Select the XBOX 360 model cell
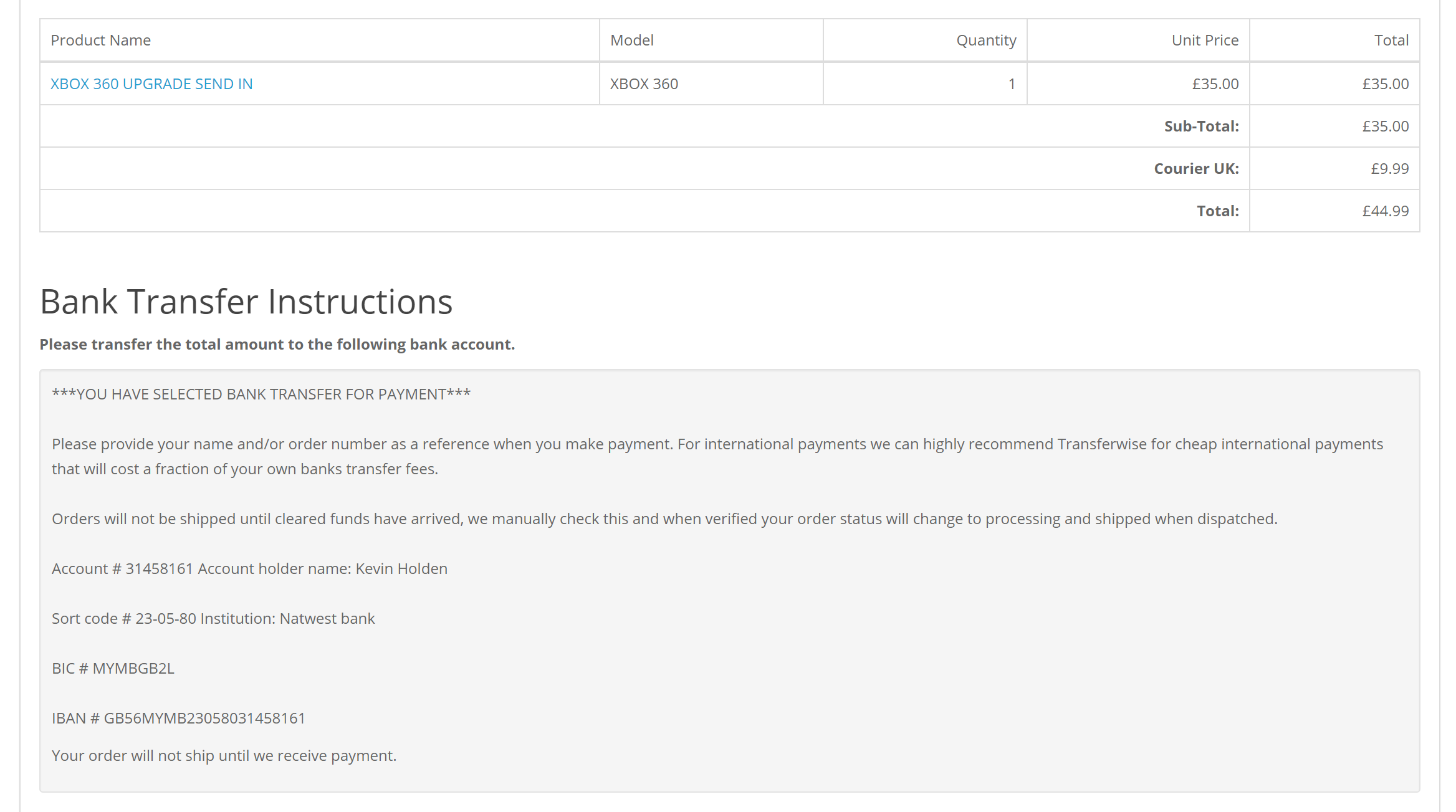1456x812 pixels. coord(644,84)
